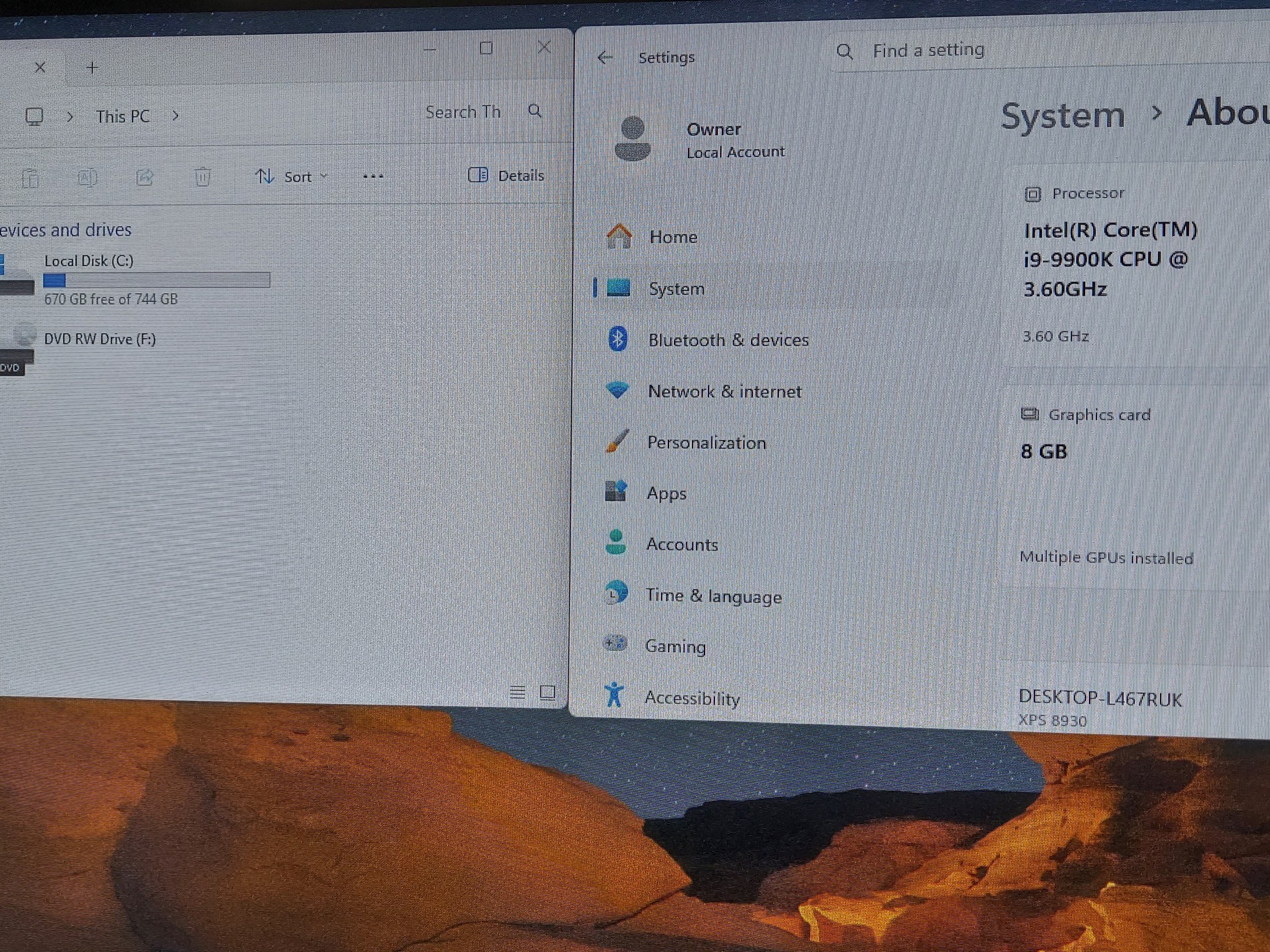Click the Rename icon in Explorer toolbar
Screen dimensions: 1270x952
[x=87, y=178]
